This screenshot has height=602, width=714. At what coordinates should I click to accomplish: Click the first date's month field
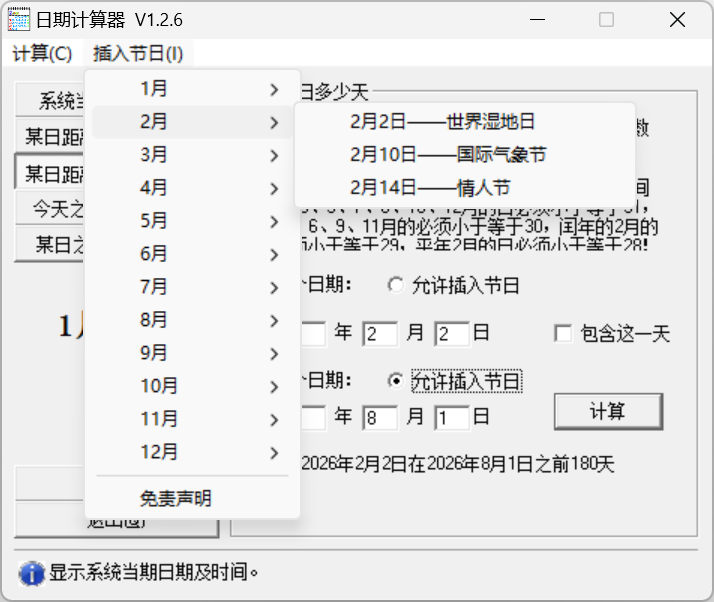pos(379,333)
